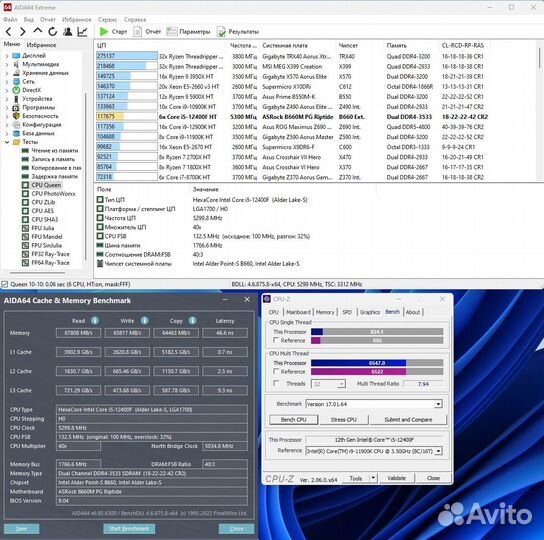Image resolution: width=544 pixels, height=540 pixels.
Task: Switch to CPU-Z Mainboard tab
Action: tap(298, 312)
